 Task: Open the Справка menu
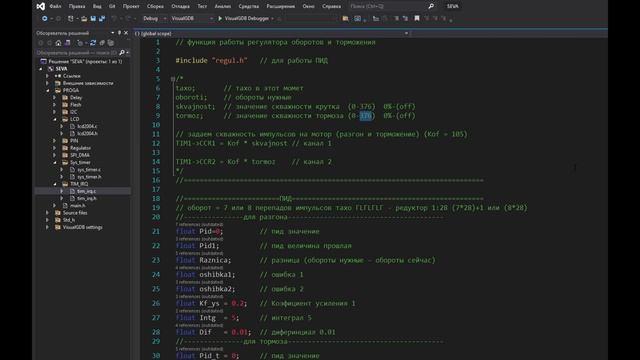(x=331, y=6)
